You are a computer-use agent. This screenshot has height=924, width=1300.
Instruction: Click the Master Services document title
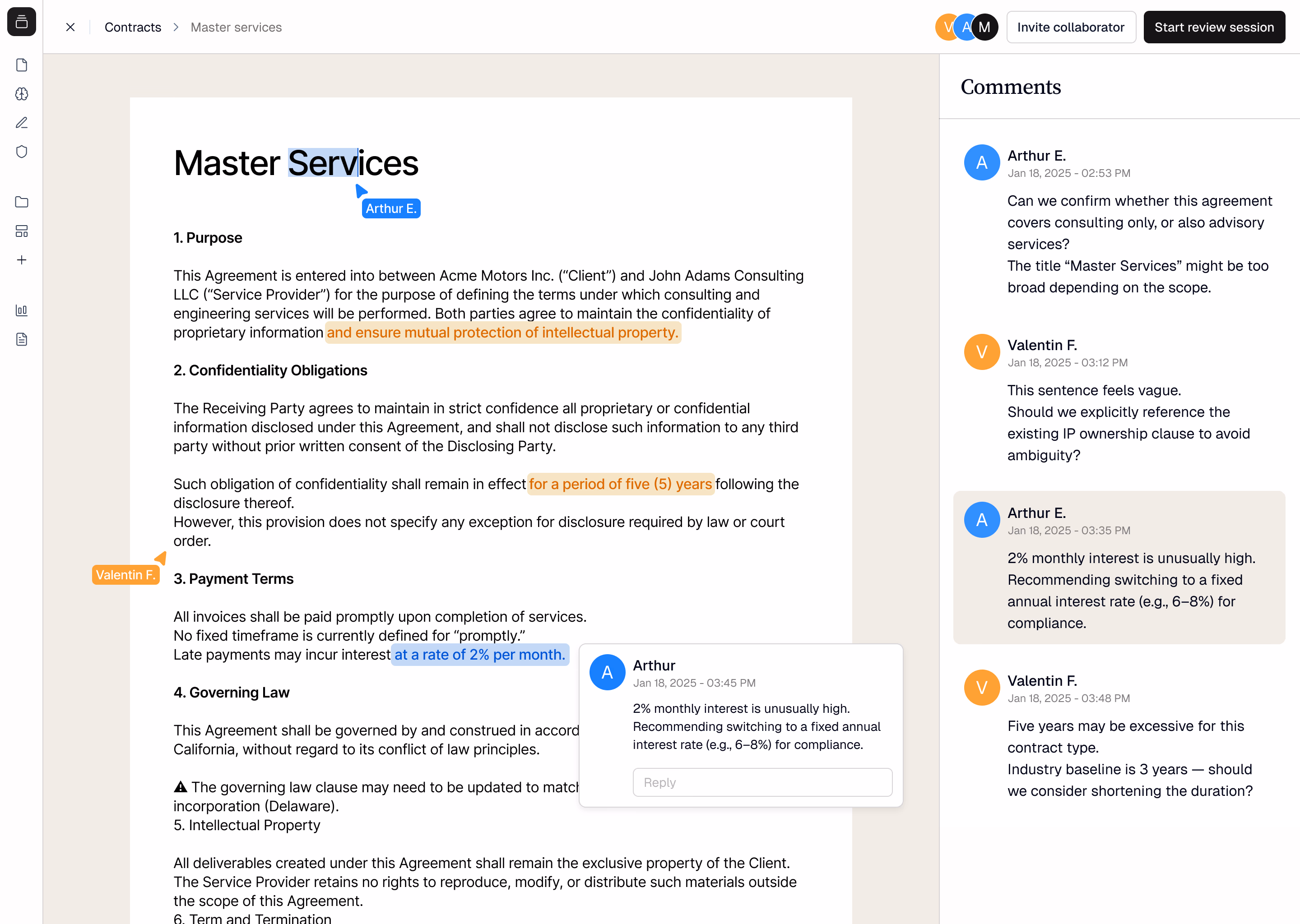(x=296, y=163)
